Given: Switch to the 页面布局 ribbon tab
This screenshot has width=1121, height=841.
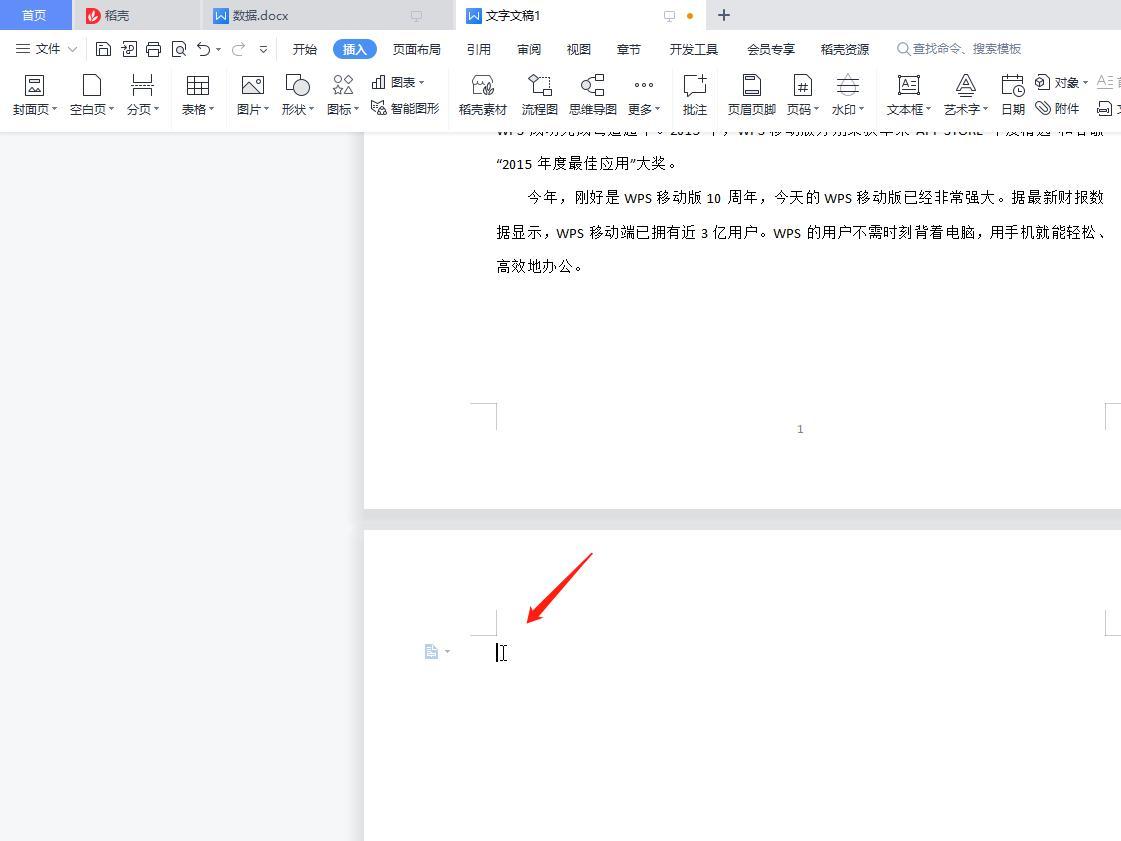Looking at the screenshot, I should coord(416,49).
